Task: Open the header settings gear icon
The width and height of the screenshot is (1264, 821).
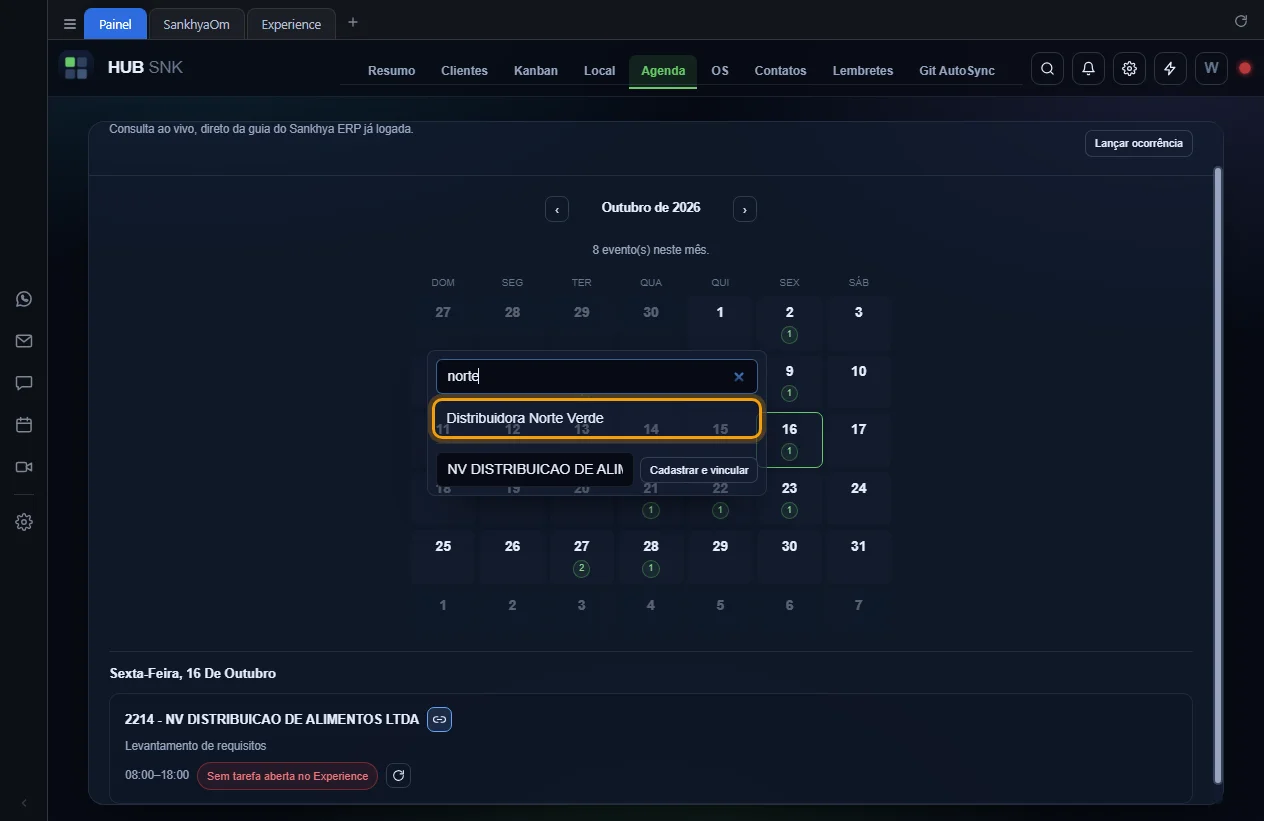Action: [1129, 68]
